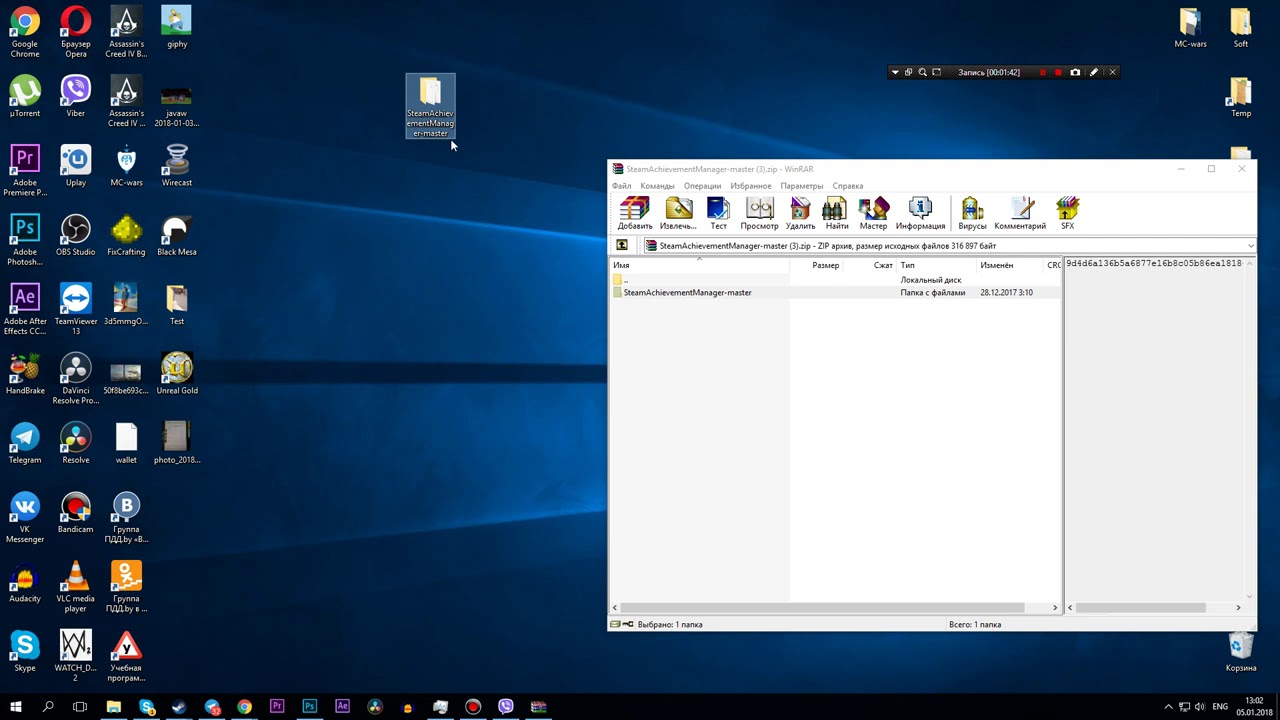Click the recorder magnifier icon
Screen dimensions: 1280x720
[922, 72]
